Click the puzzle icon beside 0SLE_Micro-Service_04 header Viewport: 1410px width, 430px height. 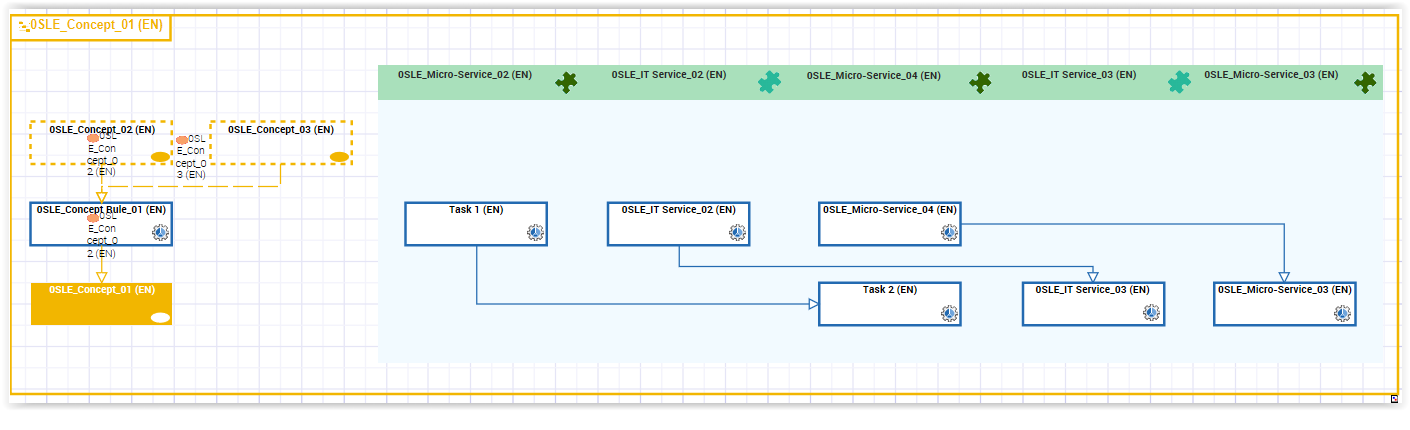tap(981, 83)
